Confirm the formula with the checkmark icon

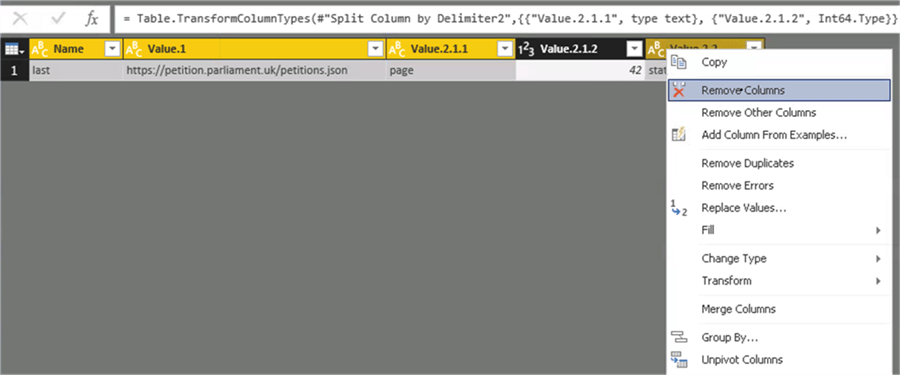(x=58, y=19)
